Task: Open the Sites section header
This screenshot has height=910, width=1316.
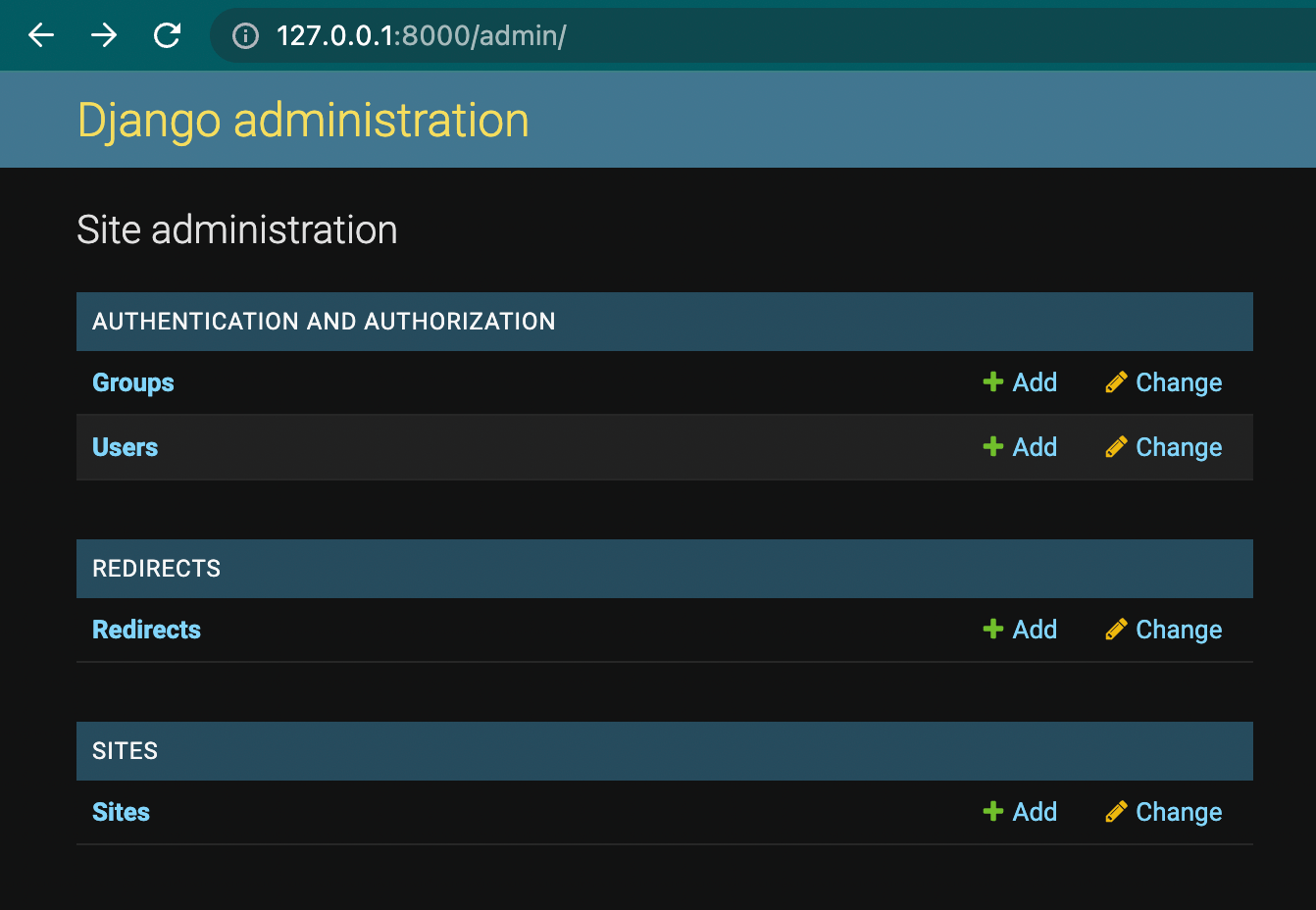Action: point(125,751)
